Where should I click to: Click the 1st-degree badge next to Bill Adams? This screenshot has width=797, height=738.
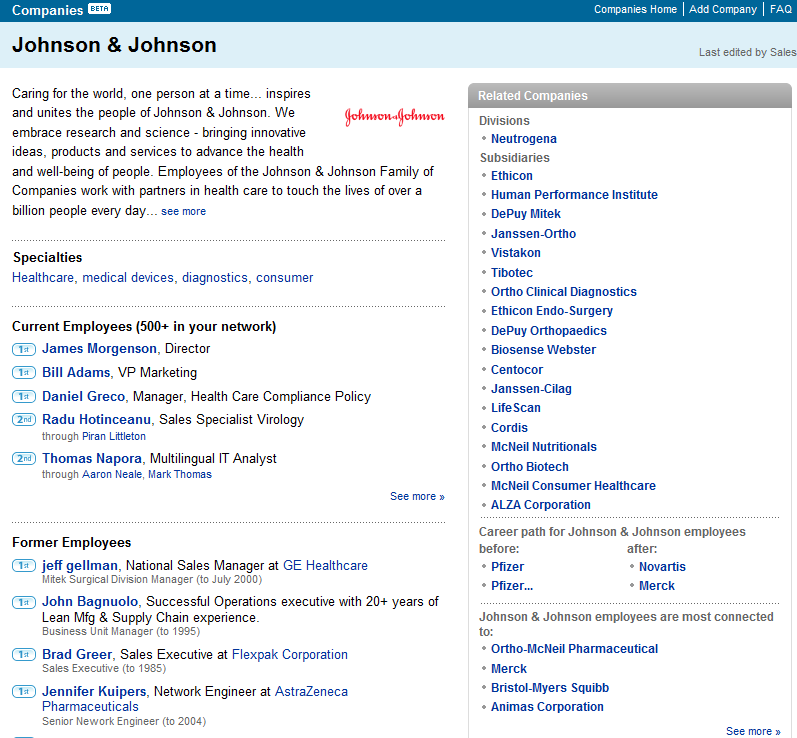[x=24, y=373]
